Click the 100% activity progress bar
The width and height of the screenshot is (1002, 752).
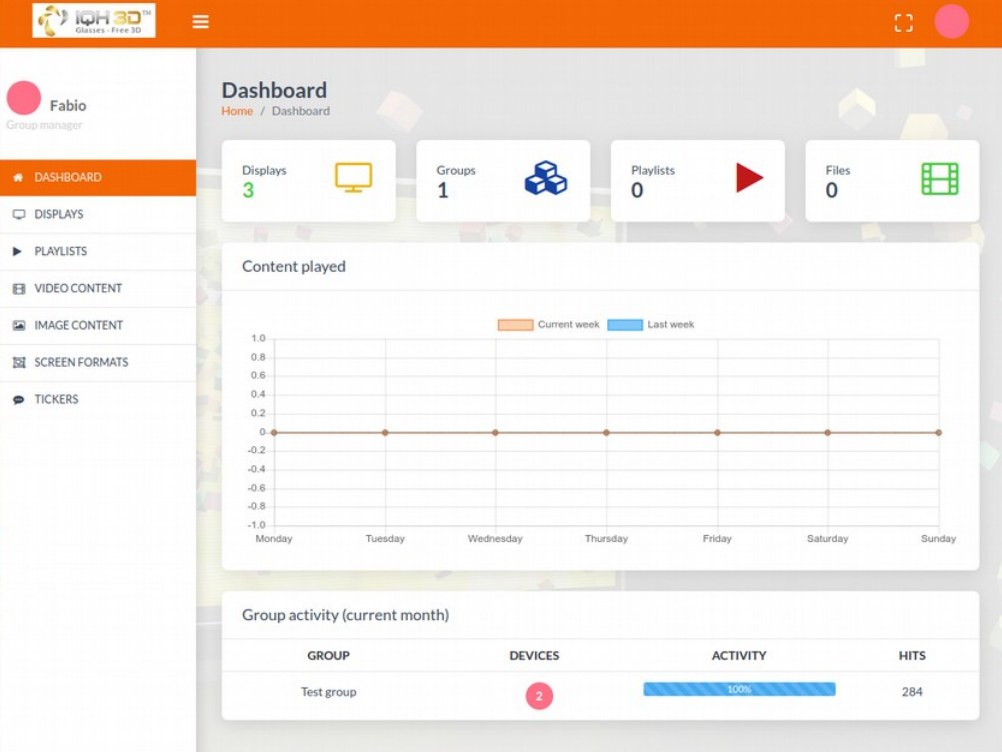pyautogui.click(x=739, y=689)
